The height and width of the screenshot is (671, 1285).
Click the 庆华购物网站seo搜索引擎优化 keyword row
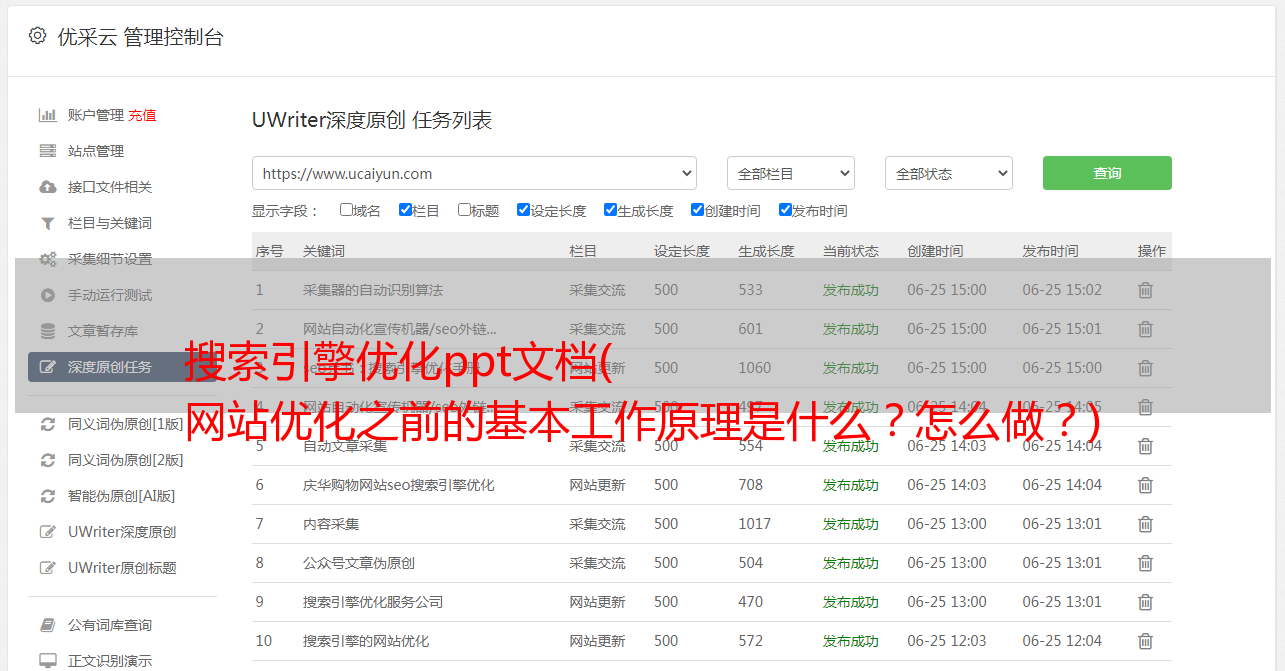pyautogui.click(x=398, y=485)
